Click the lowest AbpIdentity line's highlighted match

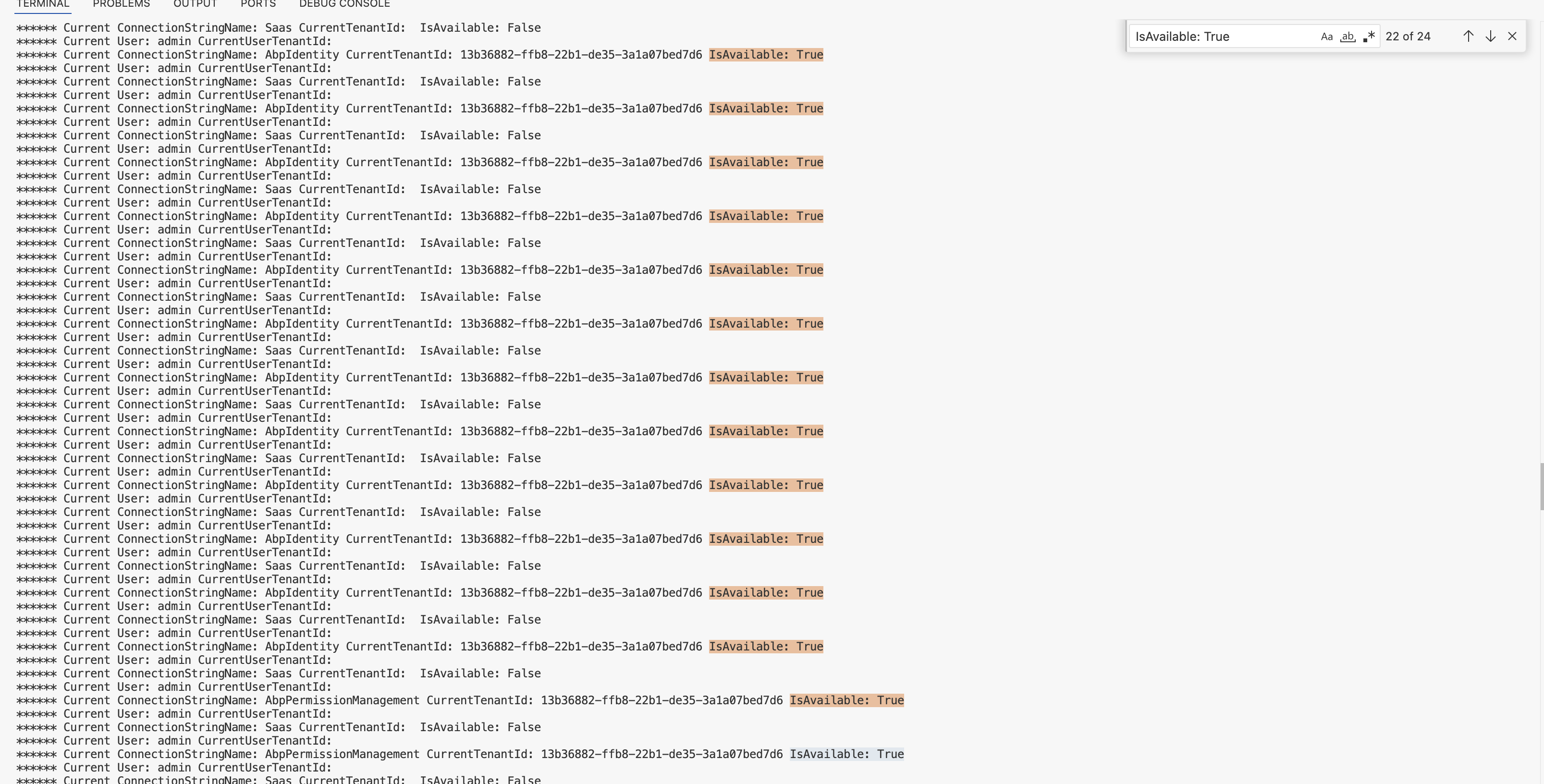pyautogui.click(x=765, y=646)
